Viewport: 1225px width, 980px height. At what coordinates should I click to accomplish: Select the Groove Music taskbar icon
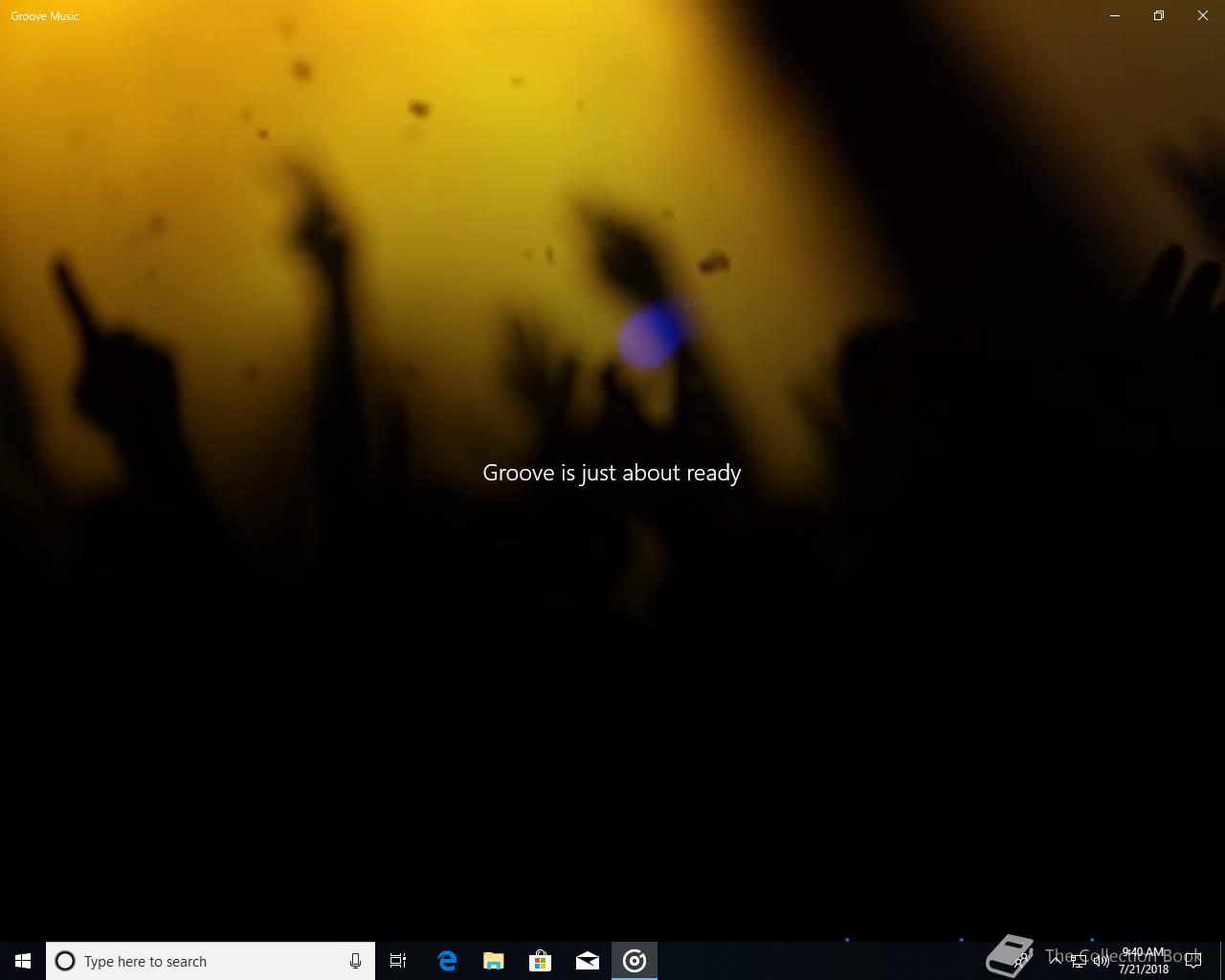634,961
